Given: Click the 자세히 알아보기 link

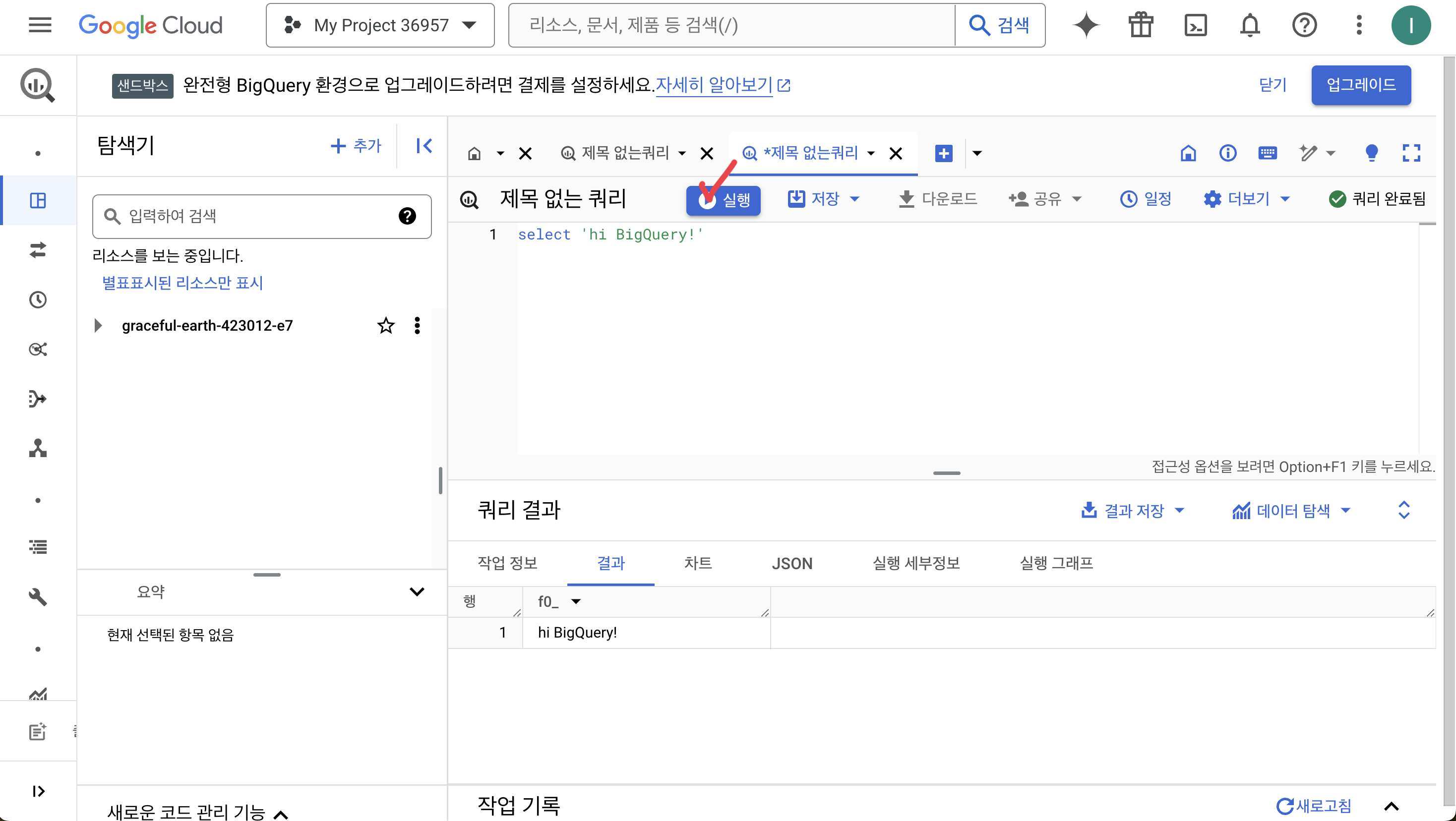Looking at the screenshot, I should [714, 85].
